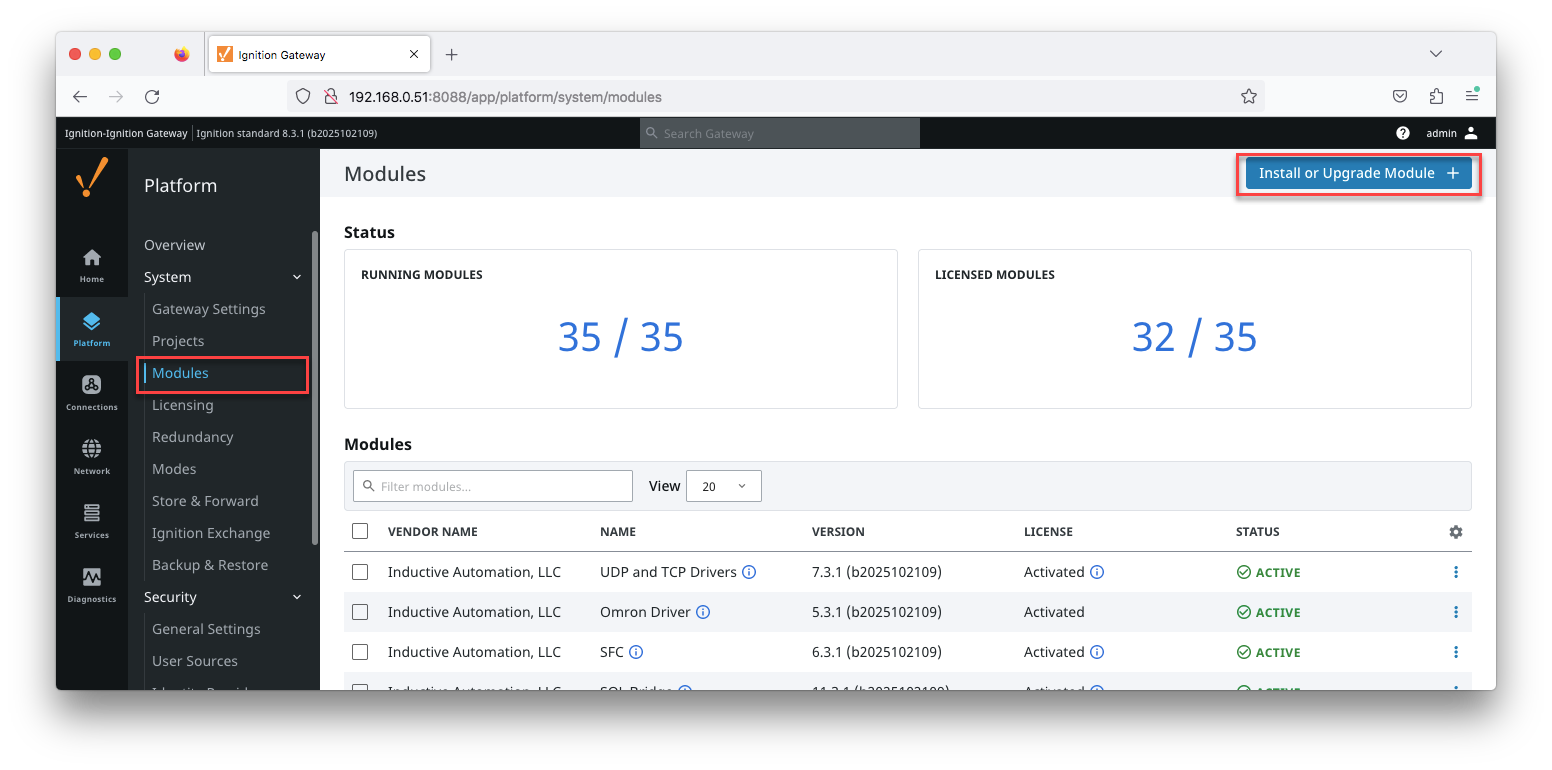Go to Licensing in the sidebar
The height and width of the screenshot is (770, 1552).
pos(183,405)
